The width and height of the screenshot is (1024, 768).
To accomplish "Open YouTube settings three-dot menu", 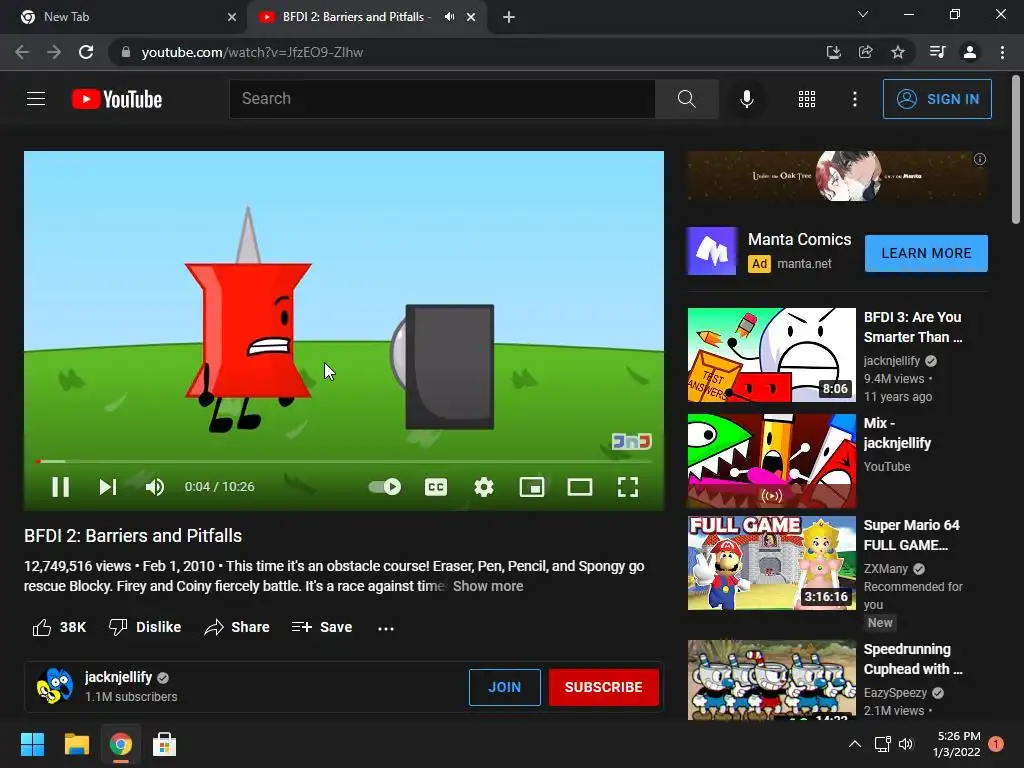I will point(855,99).
